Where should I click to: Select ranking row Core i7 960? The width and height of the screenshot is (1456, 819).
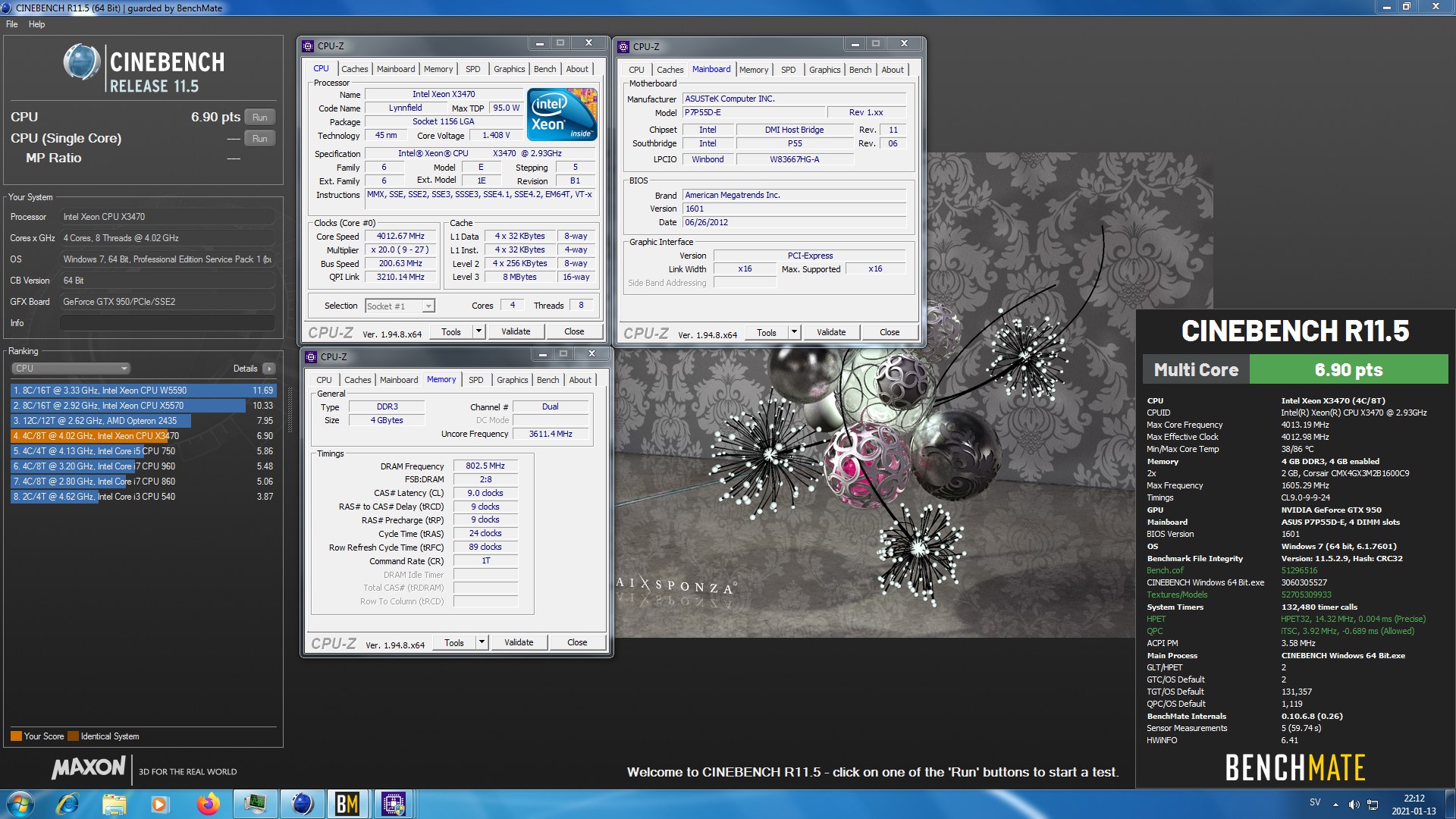coord(143,466)
